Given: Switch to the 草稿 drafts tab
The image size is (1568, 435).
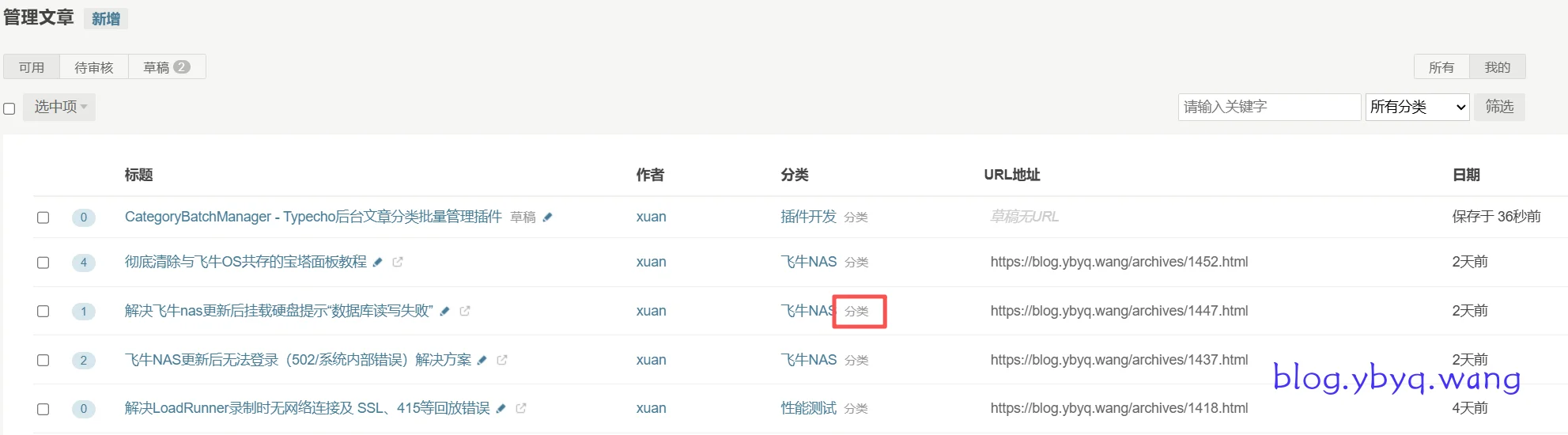Looking at the screenshot, I should (x=166, y=67).
